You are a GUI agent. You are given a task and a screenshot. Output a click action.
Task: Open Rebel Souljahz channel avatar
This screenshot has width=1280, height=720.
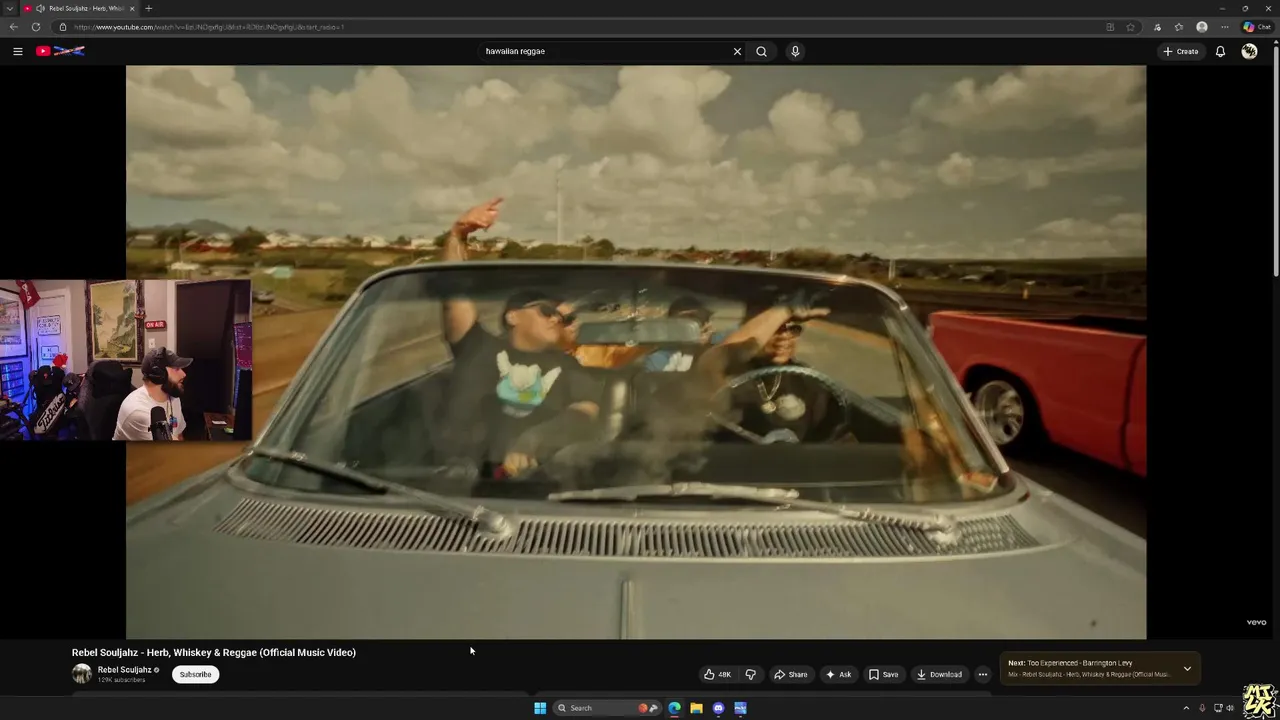(x=82, y=674)
